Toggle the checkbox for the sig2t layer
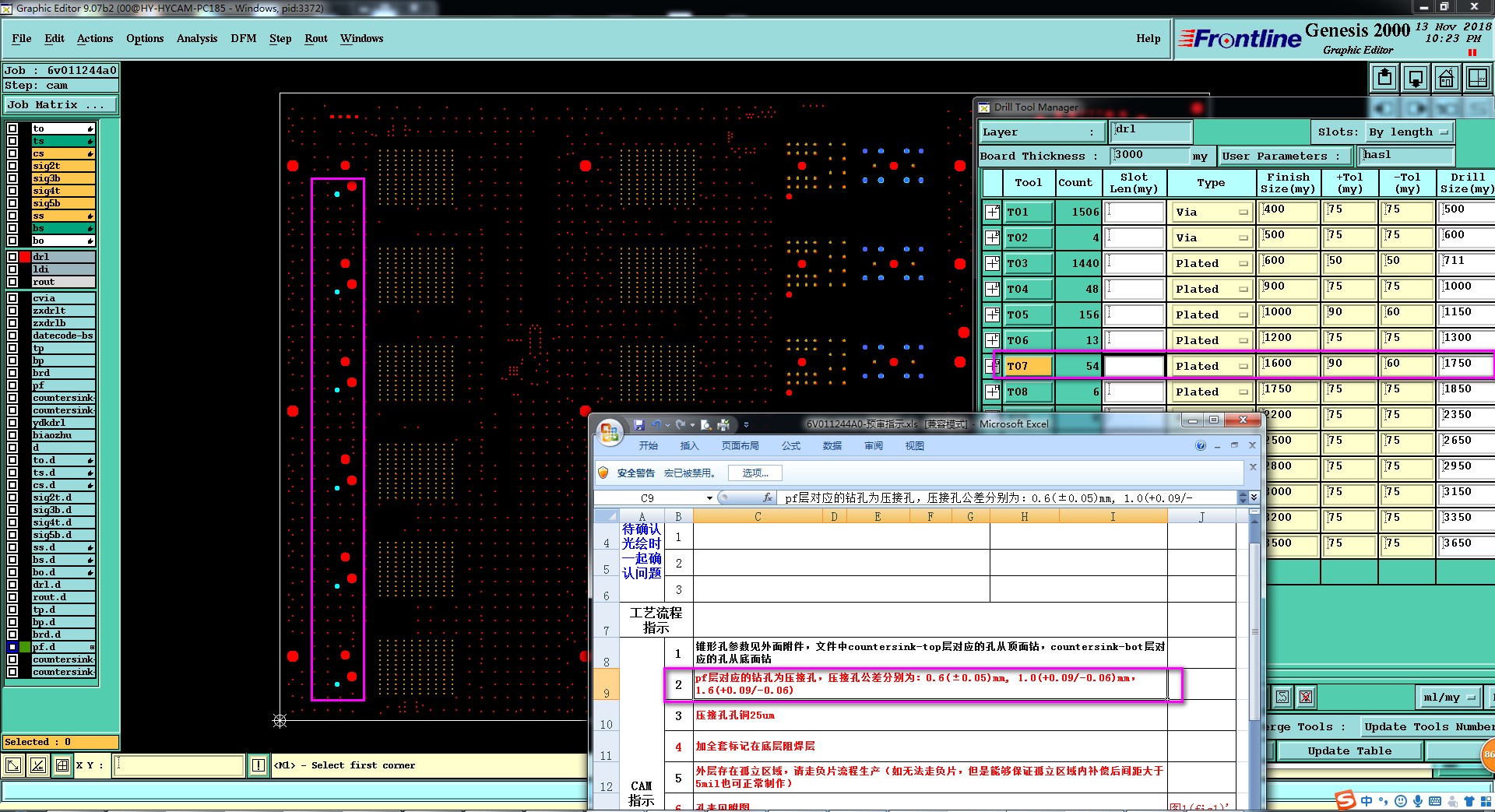The width and height of the screenshot is (1495, 812). [12, 166]
